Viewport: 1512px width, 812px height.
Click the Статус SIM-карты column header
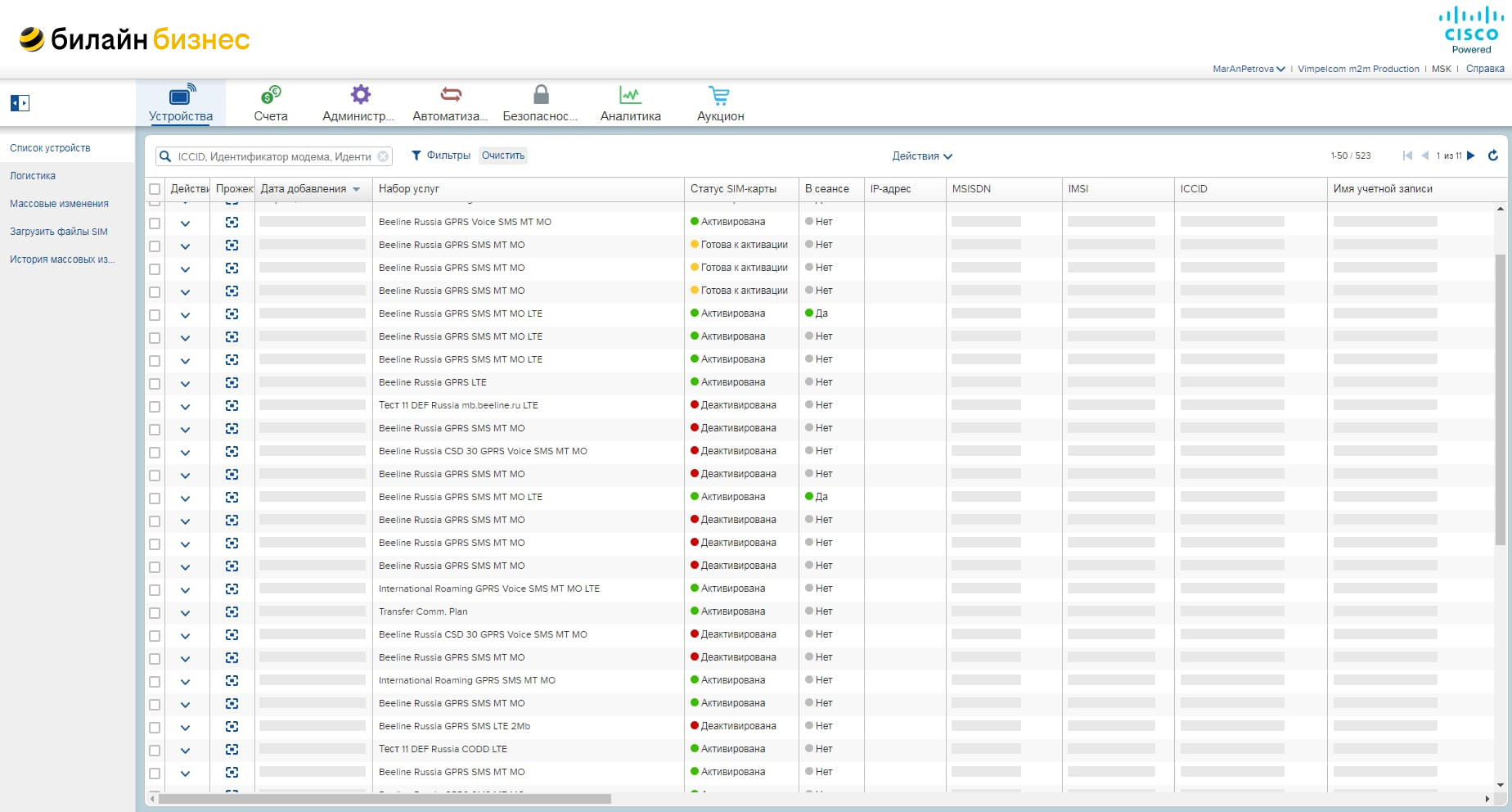[x=740, y=189]
